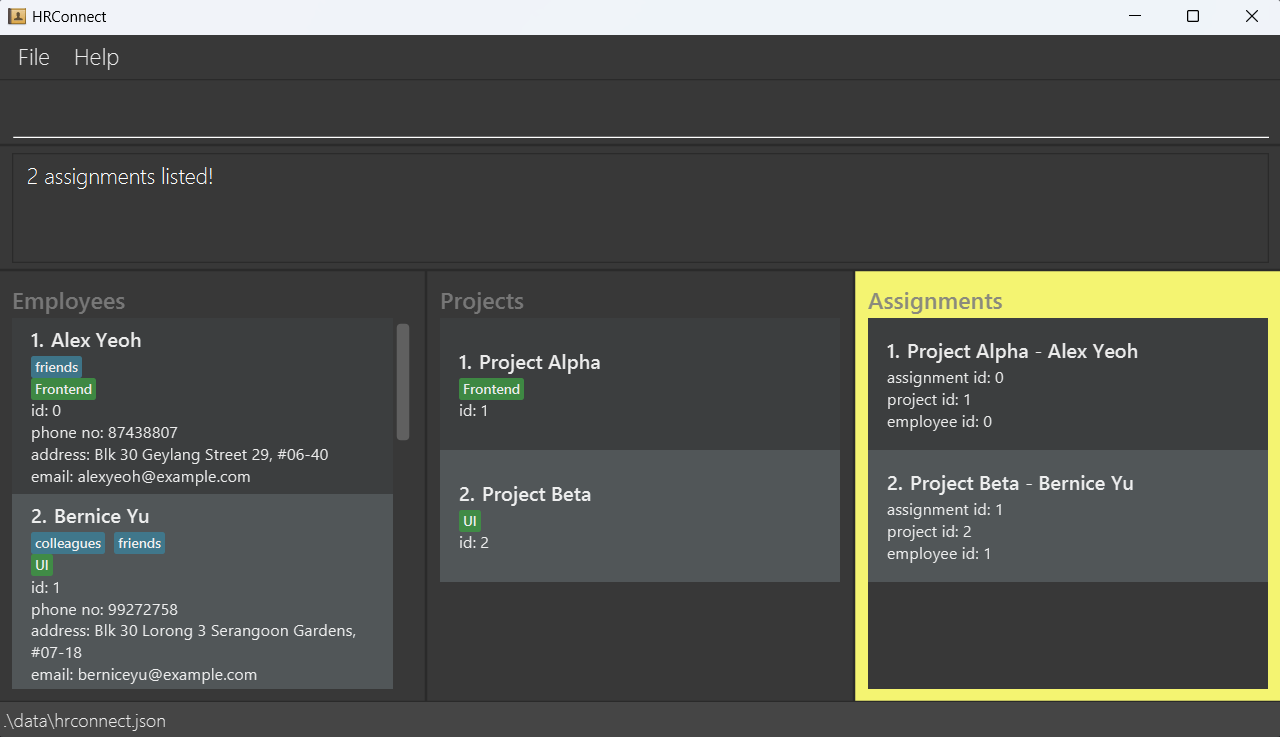Select assignment 'Project Alpha - Alex Yeoh'
This screenshot has height=737, width=1280.
(x=1068, y=384)
